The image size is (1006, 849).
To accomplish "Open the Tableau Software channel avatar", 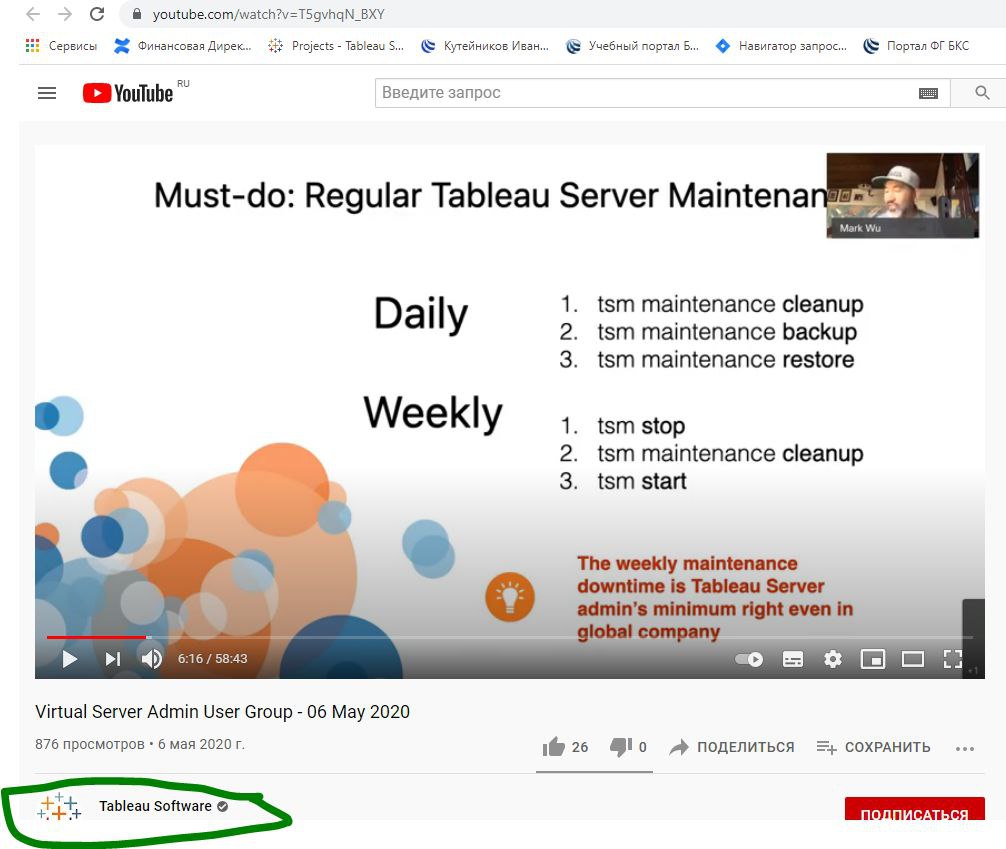I will 59,807.
